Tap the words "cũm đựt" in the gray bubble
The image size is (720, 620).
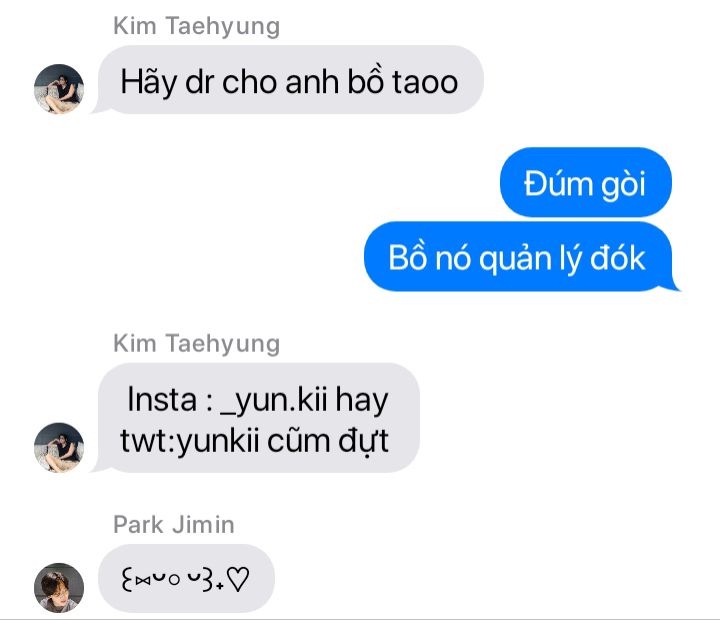click(x=328, y=442)
